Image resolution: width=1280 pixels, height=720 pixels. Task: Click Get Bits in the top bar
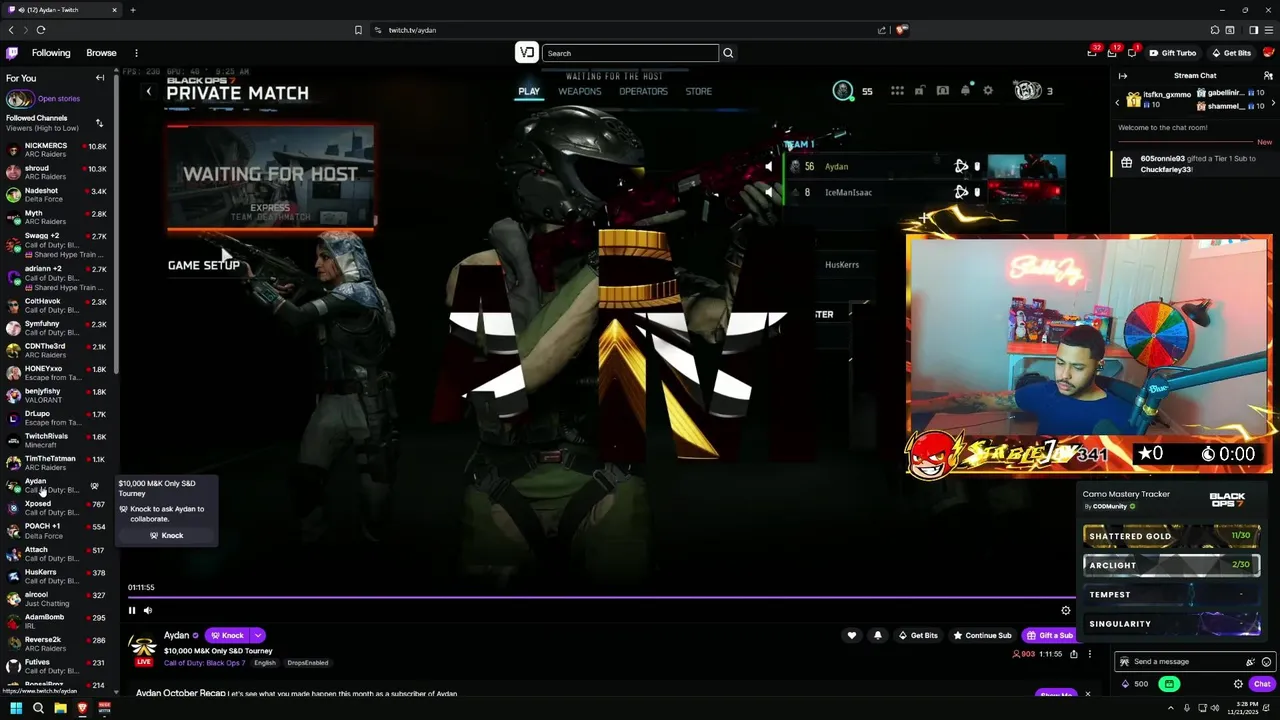[x=1231, y=53]
